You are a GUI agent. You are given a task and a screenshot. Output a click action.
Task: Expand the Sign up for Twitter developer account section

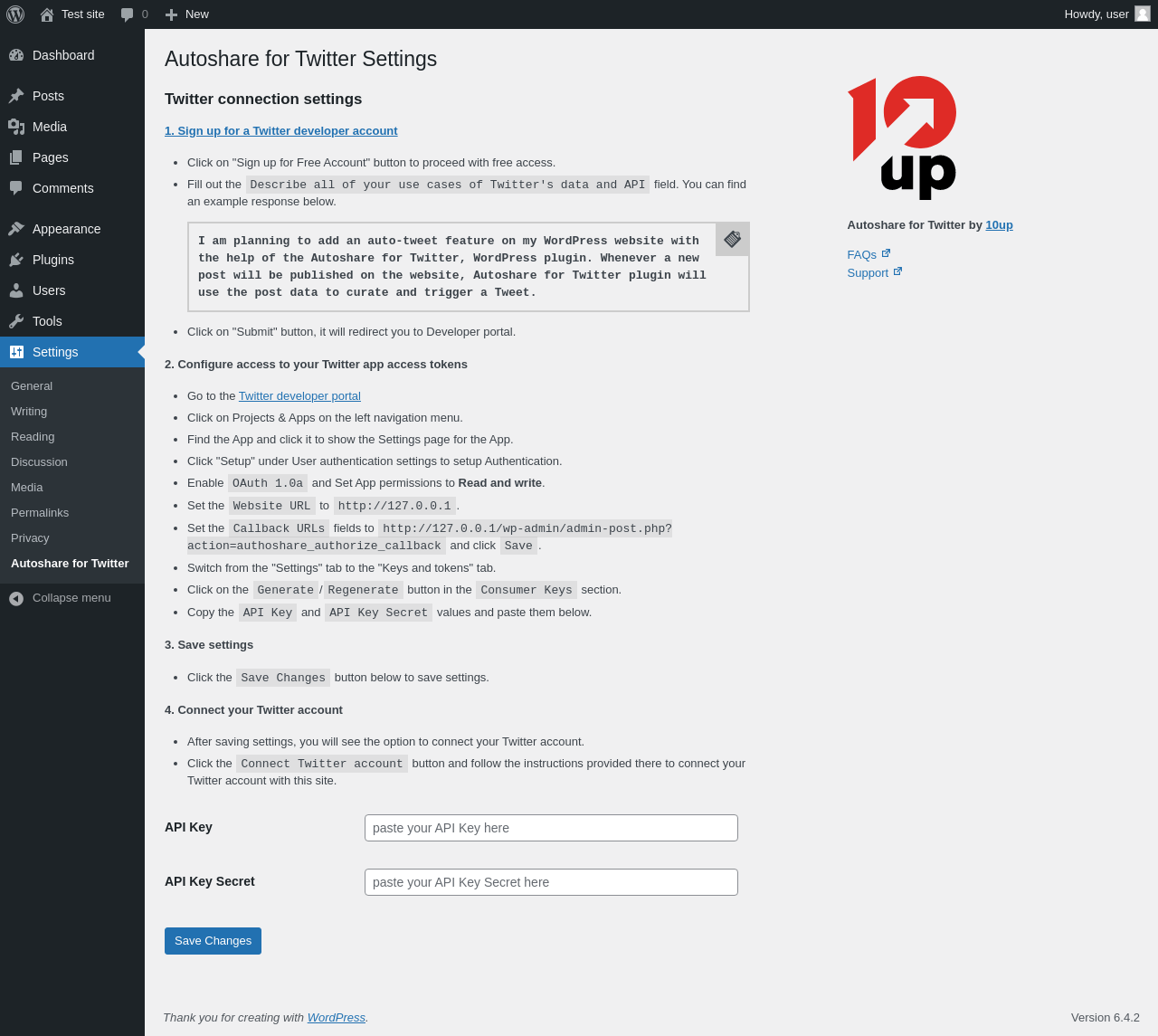coord(280,131)
